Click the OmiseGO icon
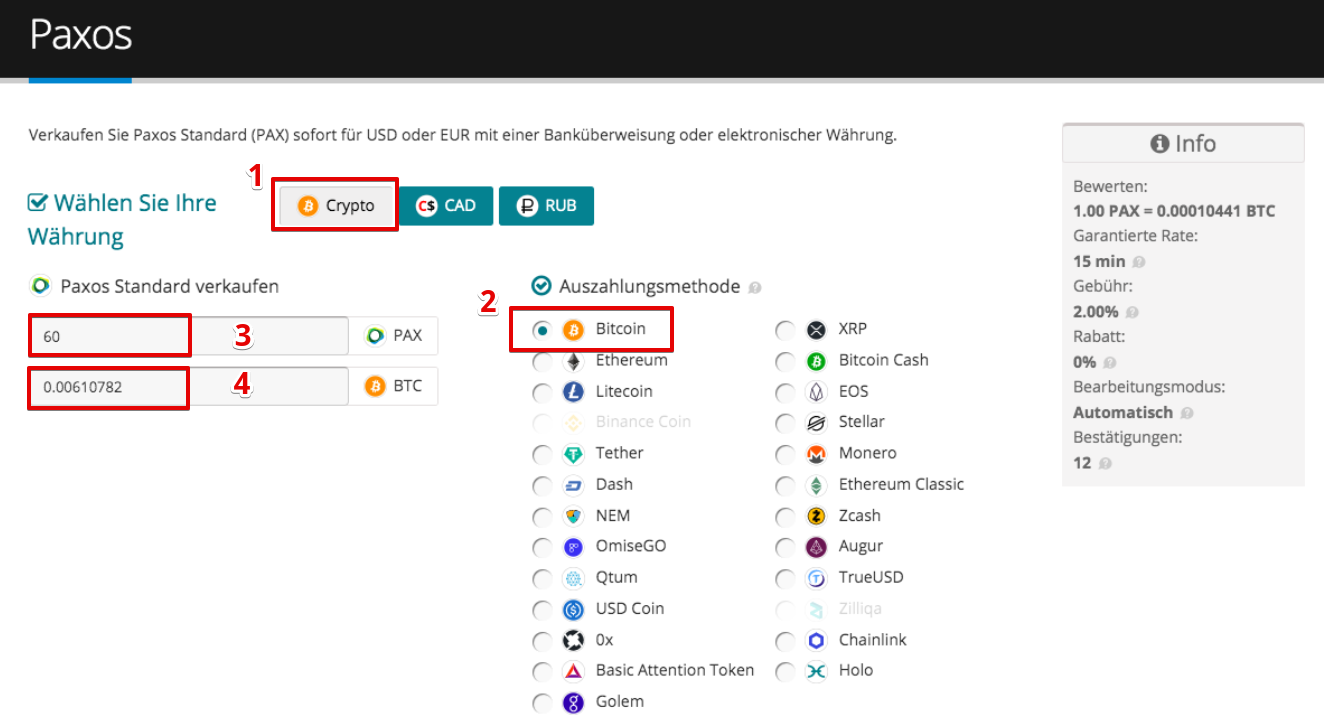The height and width of the screenshot is (722, 1324). pyautogui.click(x=573, y=547)
